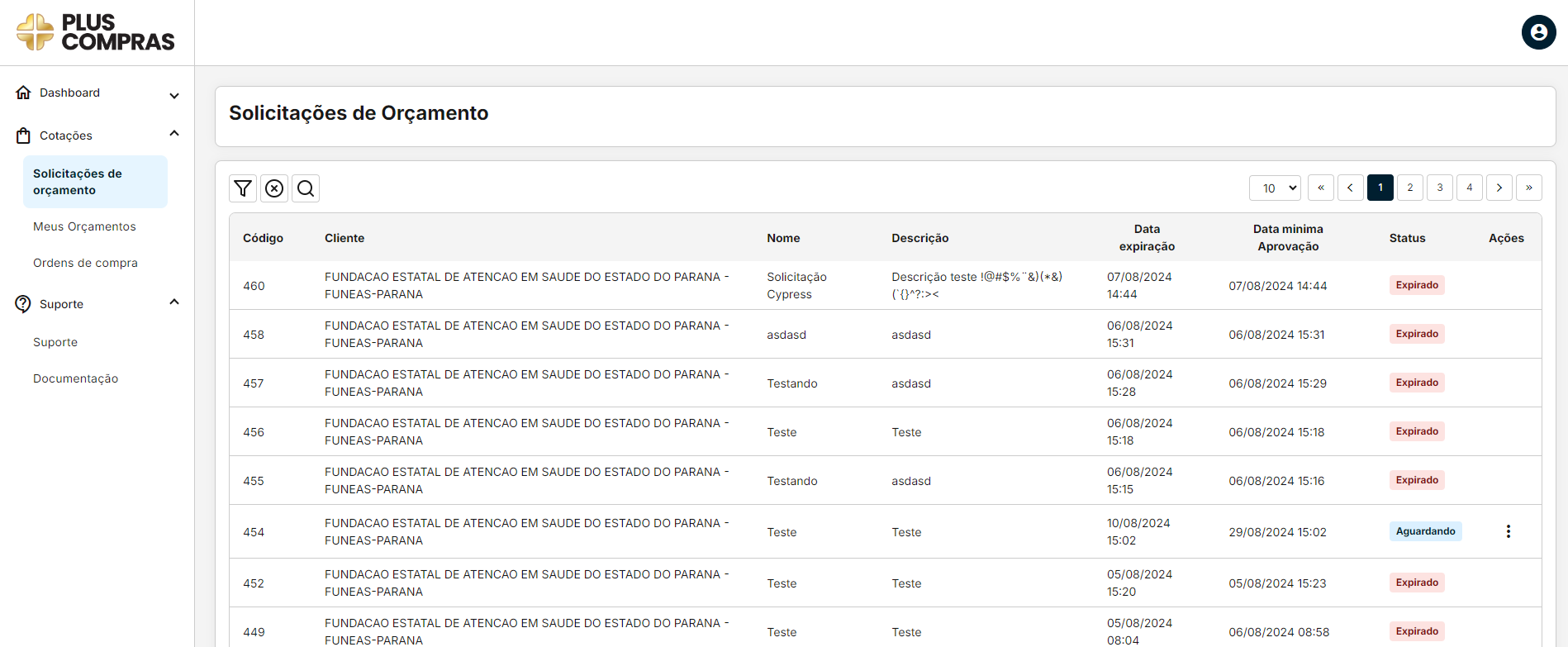Open the rows per page dropdown
The width and height of the screenshot is (1568, 647).
coord(1275,188)
